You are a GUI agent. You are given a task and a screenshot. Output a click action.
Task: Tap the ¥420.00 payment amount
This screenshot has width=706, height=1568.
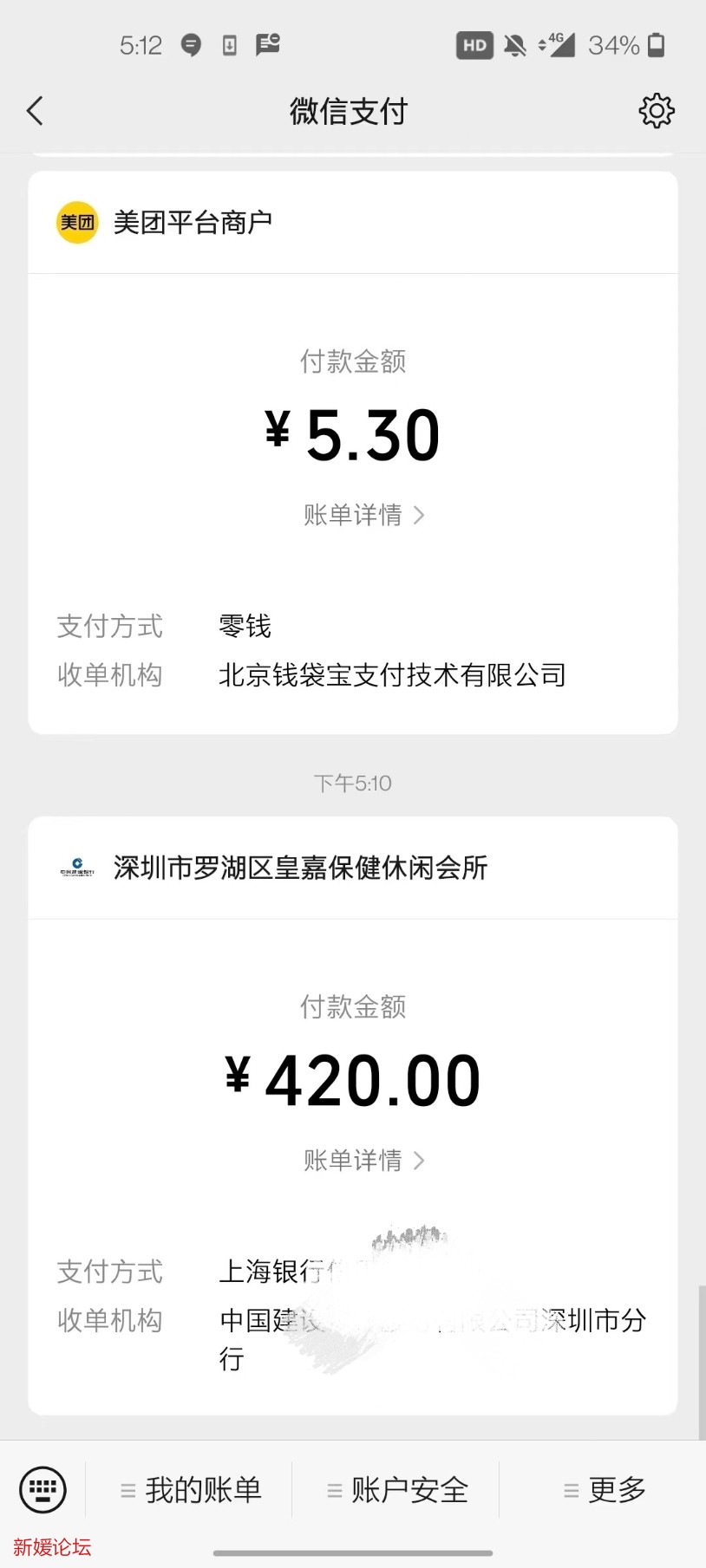tap(353, 1081)
